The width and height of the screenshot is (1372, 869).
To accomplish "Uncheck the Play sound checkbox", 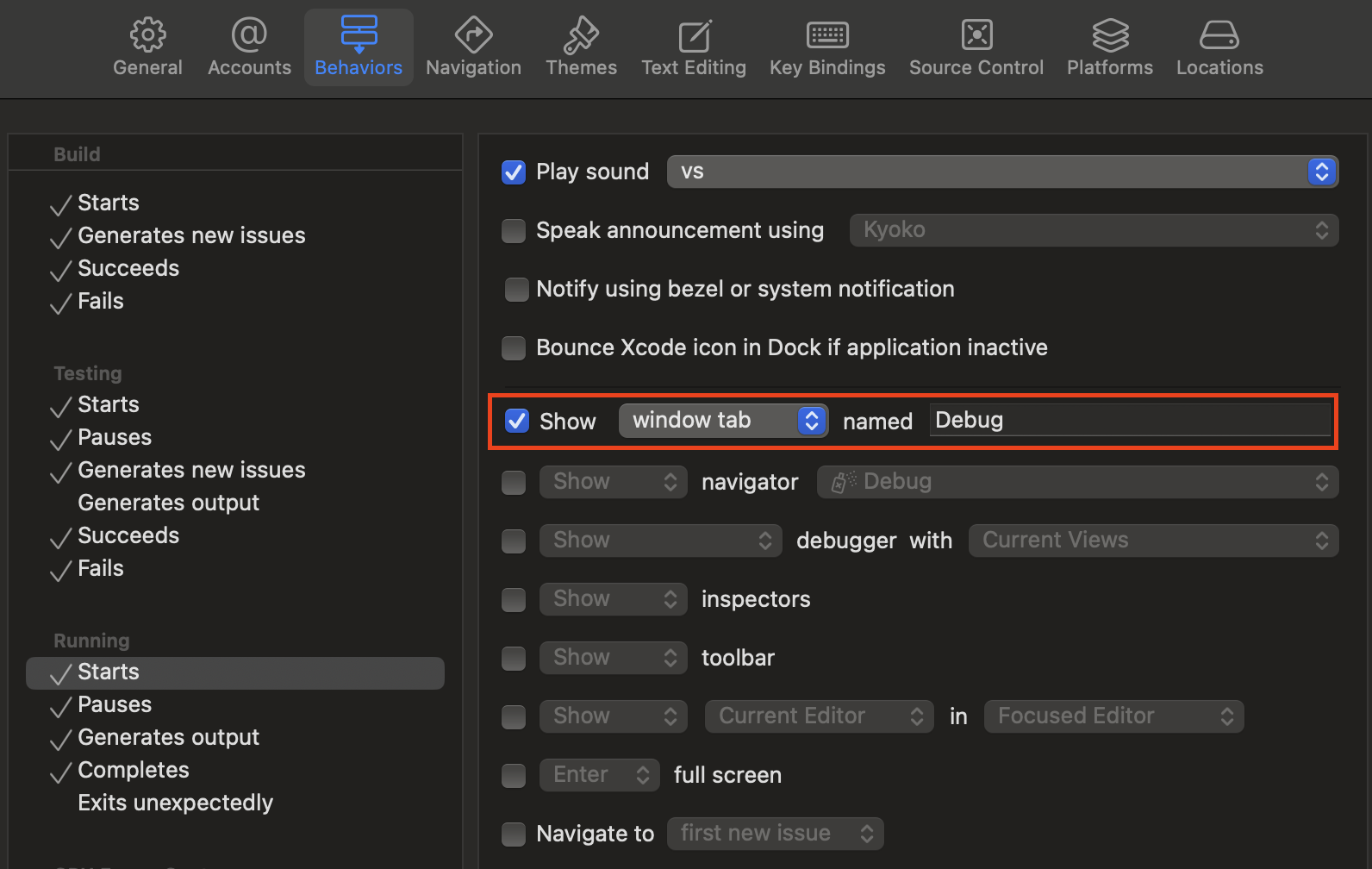I will 514,172.
